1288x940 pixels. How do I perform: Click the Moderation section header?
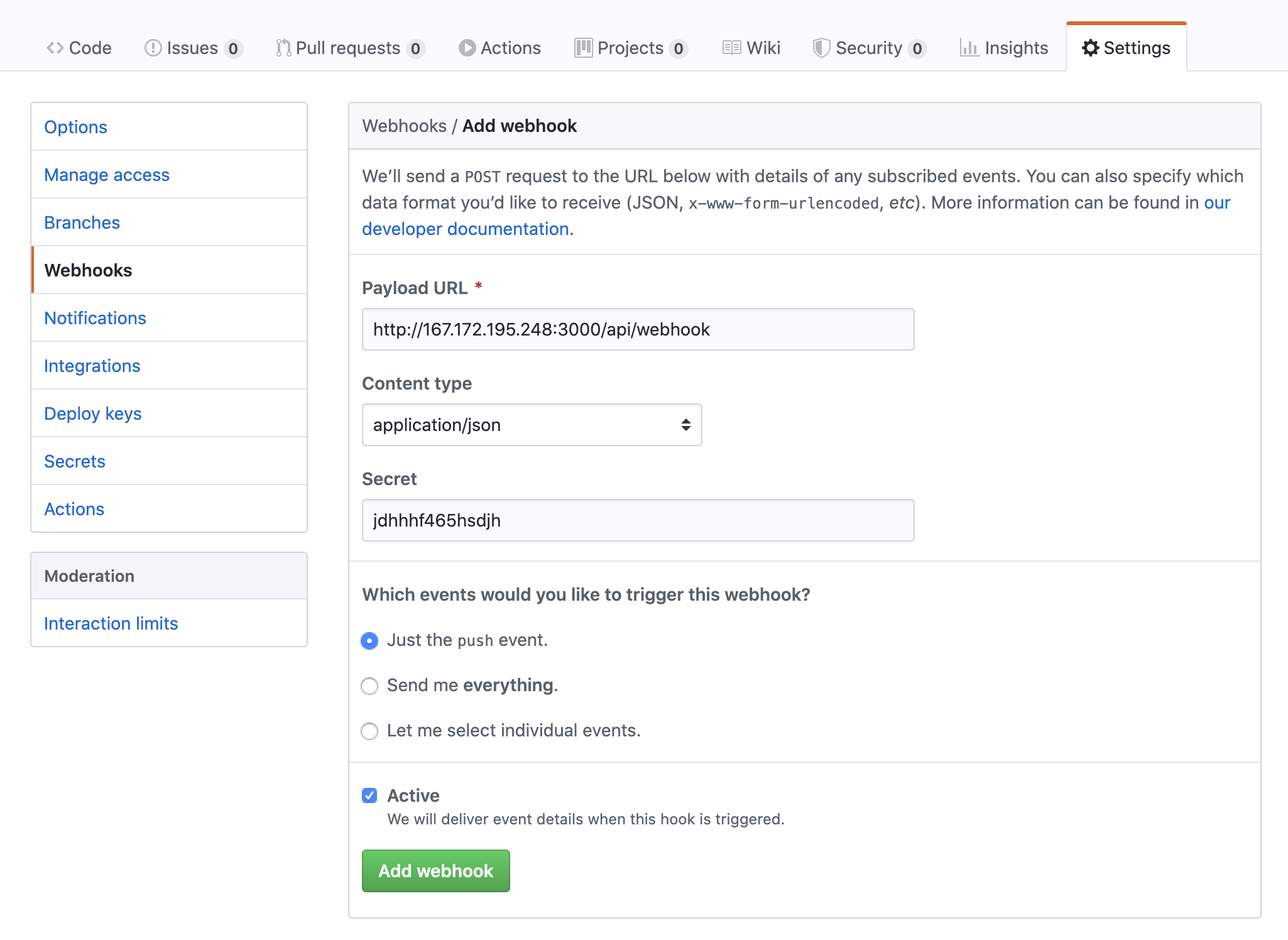pyautogui.click(x=169, y=576)
